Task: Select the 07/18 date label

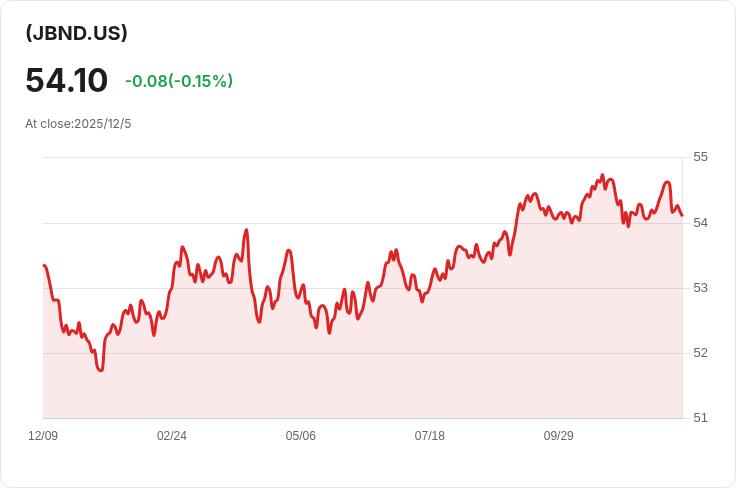Action: click(x=429, y=436)
